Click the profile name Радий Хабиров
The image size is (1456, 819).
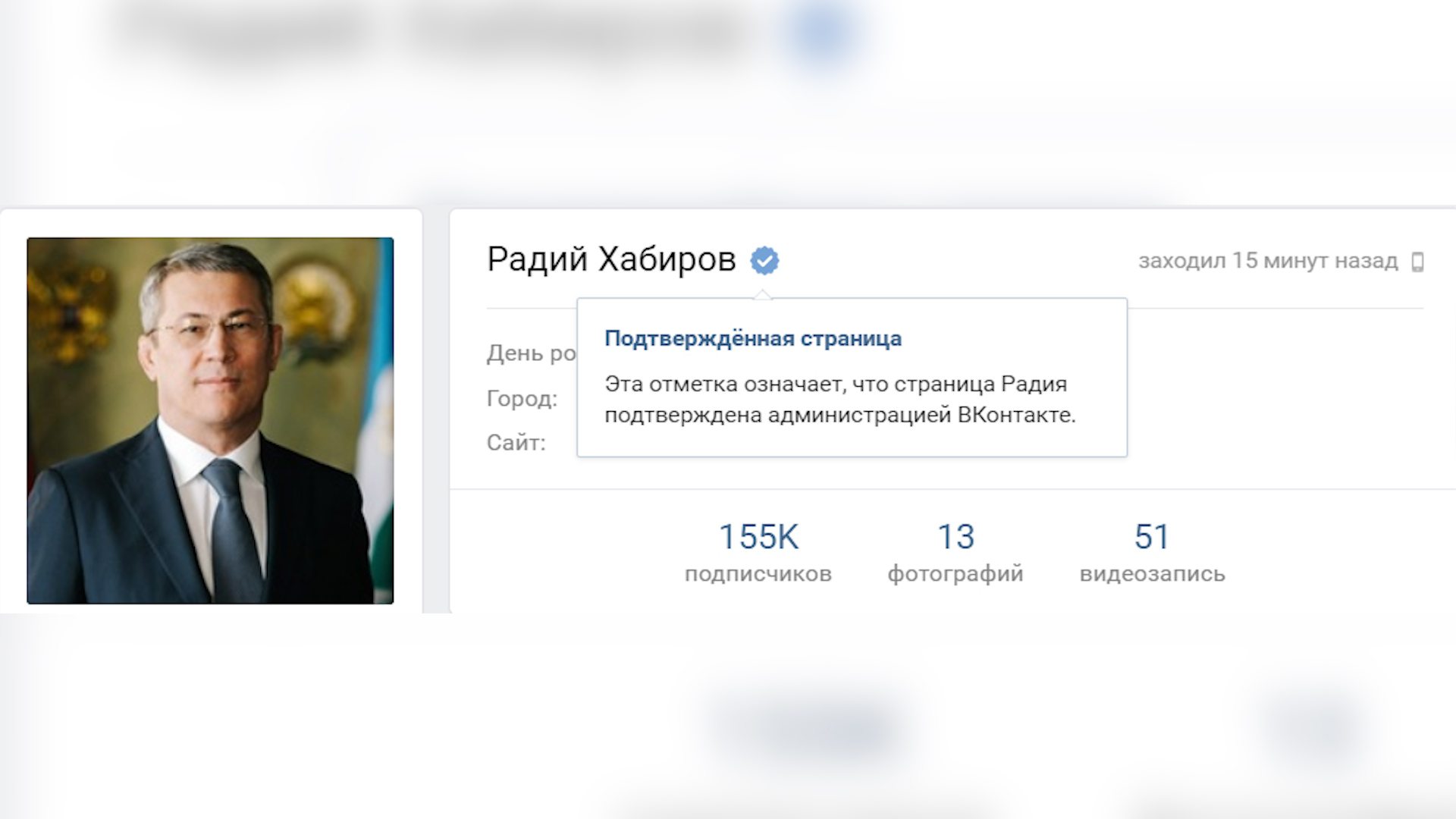(x=611, y=259)
